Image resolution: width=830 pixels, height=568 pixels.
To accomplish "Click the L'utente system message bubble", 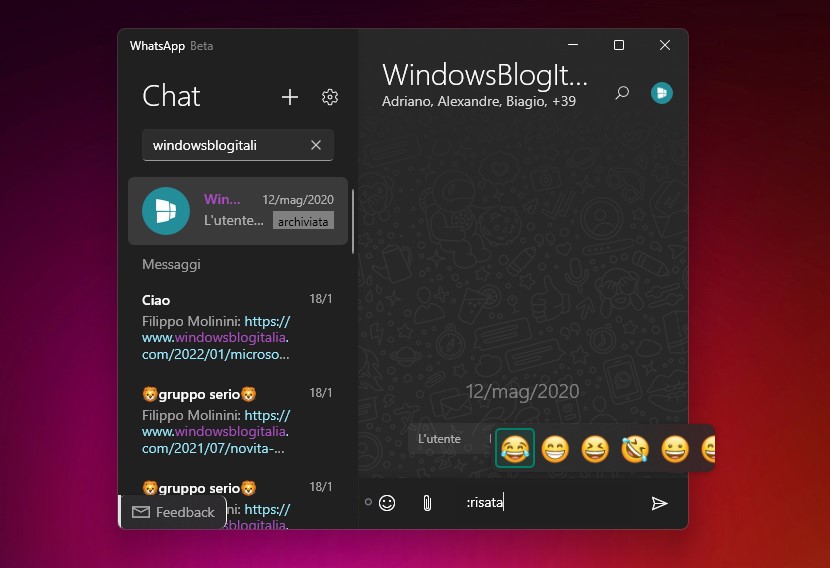I will pyautogui.click(x=449, y=439).
